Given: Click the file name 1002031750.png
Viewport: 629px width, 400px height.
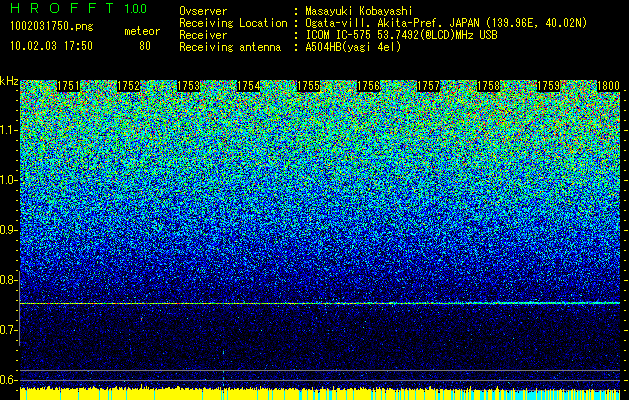Looking at the screenshot, I should pyautogui.click(x=52, y=27).
